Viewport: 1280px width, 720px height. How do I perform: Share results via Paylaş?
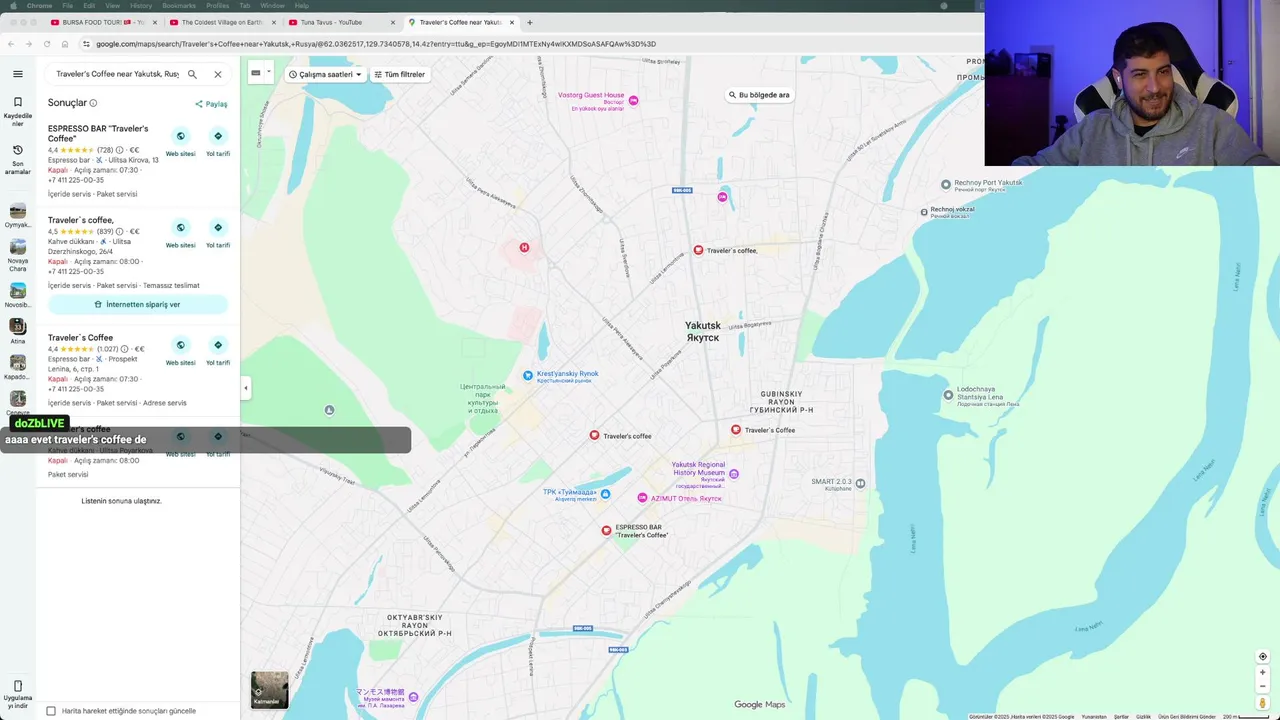211,104
